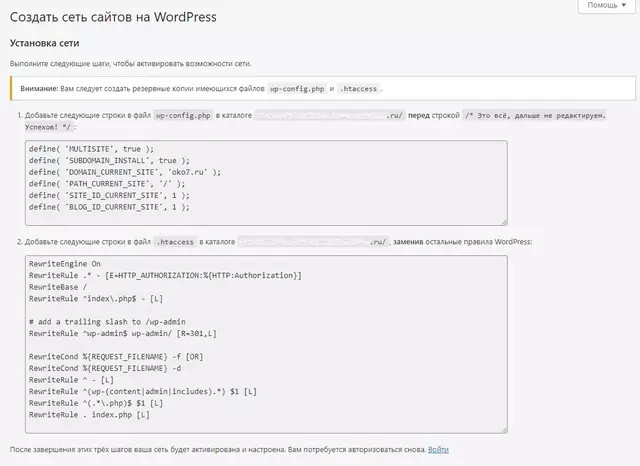Click the RewriteBase / line
This screenshot has height=466, width=640.
click(58, 287)
